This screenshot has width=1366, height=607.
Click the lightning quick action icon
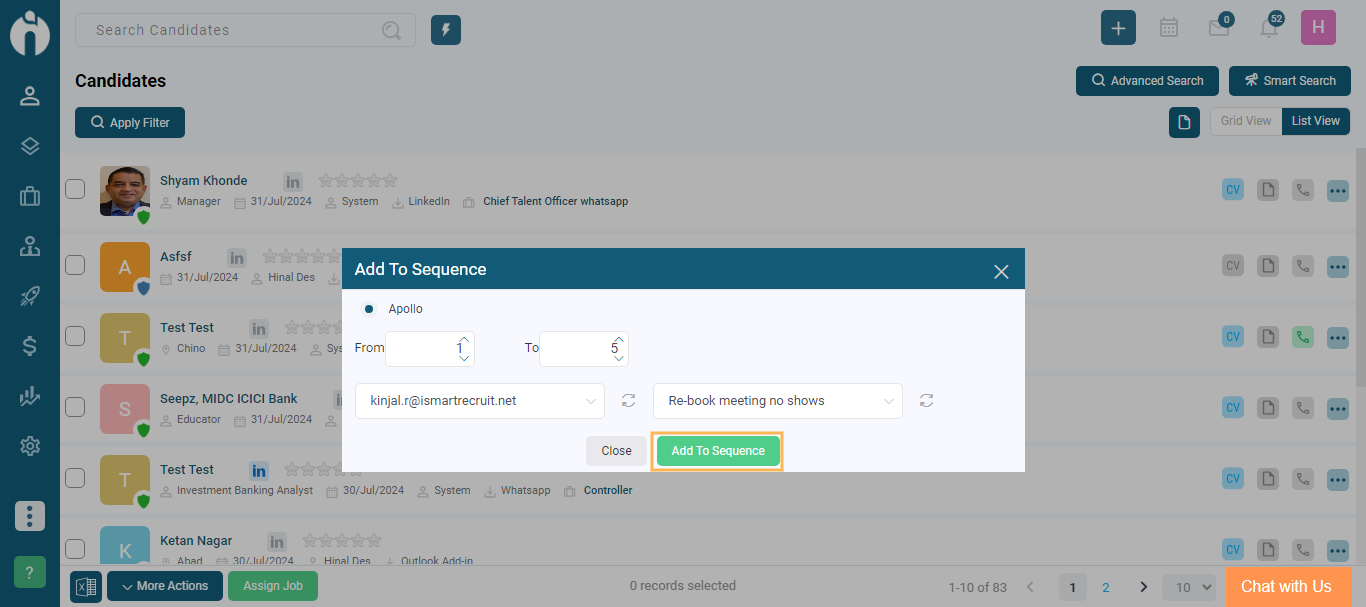coord(446,30)
